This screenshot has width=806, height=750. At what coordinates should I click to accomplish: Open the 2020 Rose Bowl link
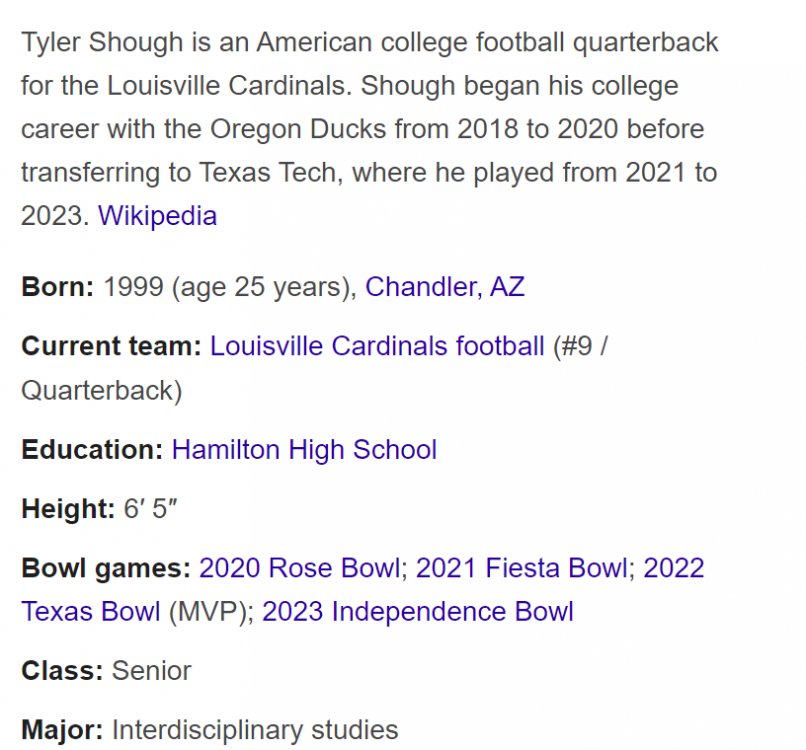300,569
